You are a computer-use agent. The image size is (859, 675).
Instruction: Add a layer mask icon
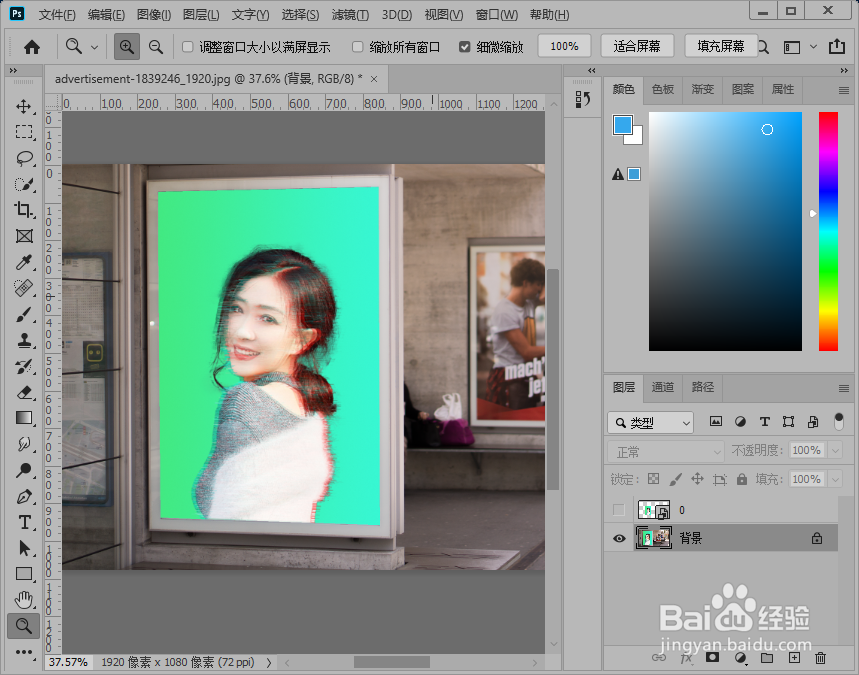[712, 657]
